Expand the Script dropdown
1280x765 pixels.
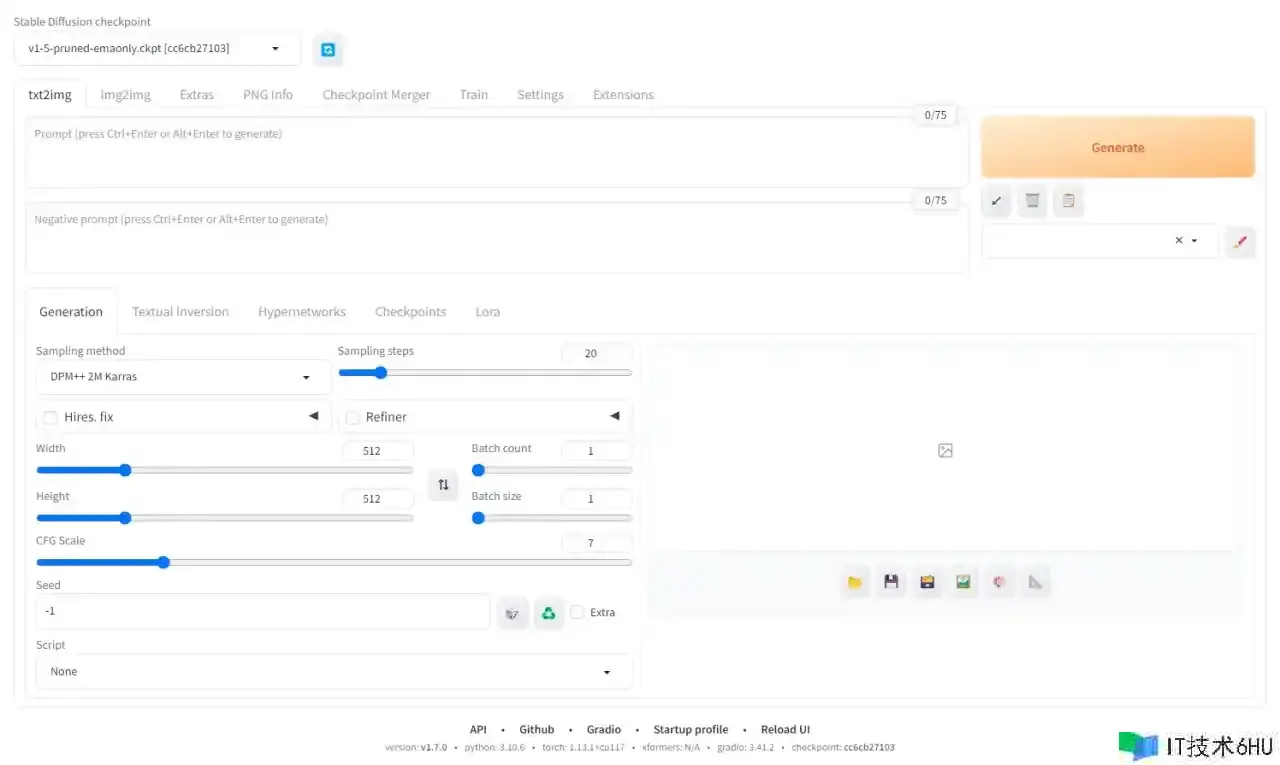(x=333, y=672)
